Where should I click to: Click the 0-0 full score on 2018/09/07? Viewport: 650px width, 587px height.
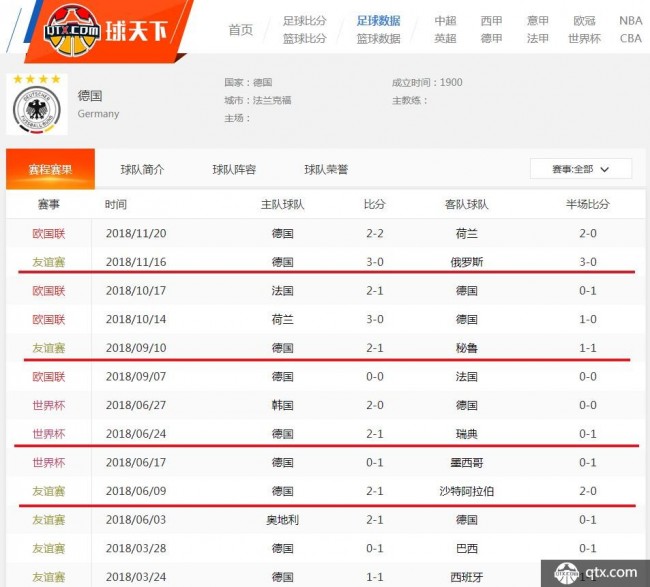(375, 376)
